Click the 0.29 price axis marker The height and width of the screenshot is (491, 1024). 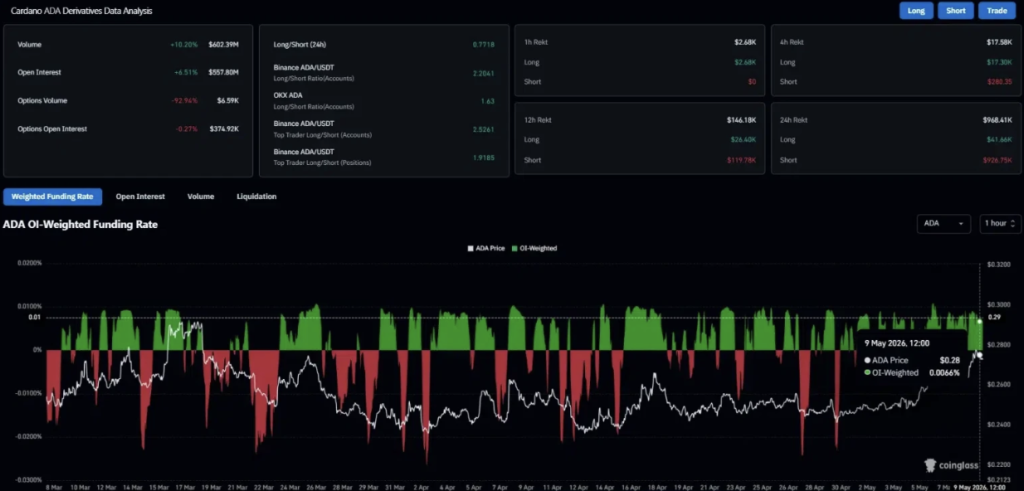click(x=994, y=317)
